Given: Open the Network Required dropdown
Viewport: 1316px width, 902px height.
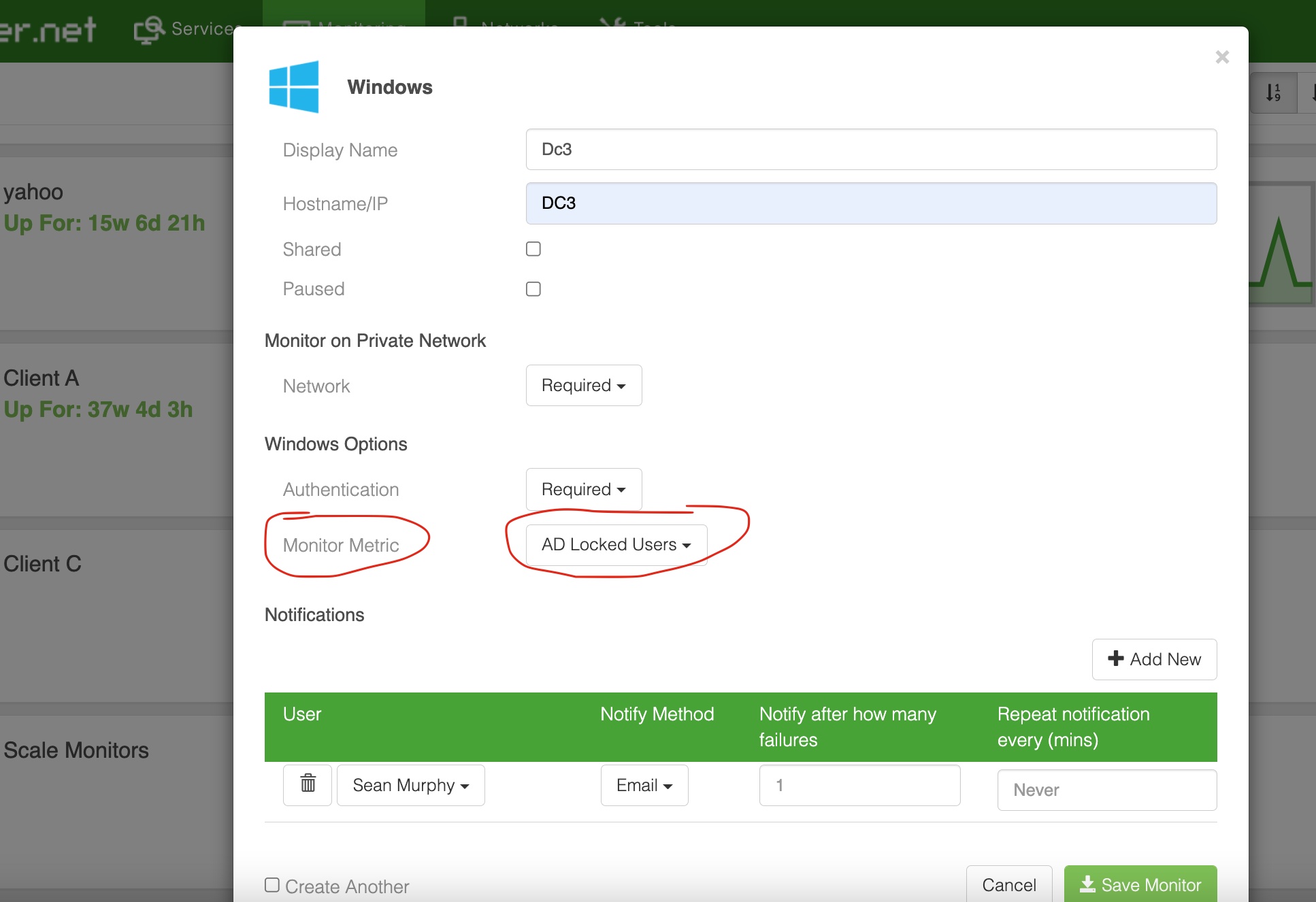Looking at the screenshot, I should [x=583, y=386].
